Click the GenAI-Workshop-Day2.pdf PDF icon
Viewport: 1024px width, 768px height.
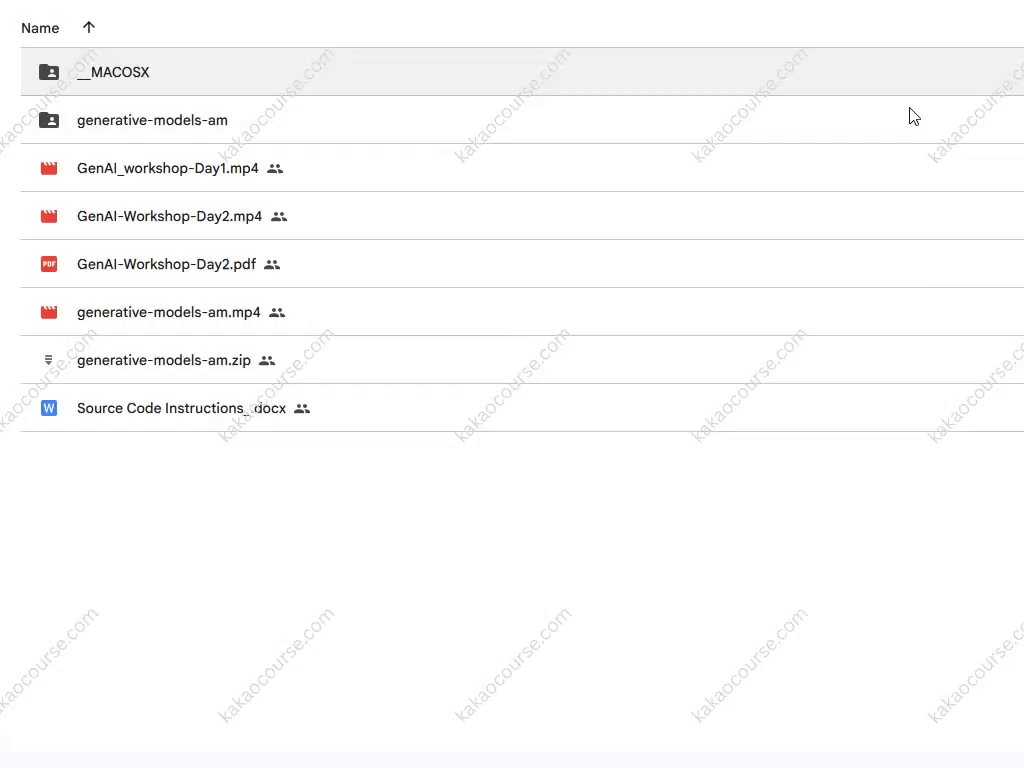coord(49,264)
